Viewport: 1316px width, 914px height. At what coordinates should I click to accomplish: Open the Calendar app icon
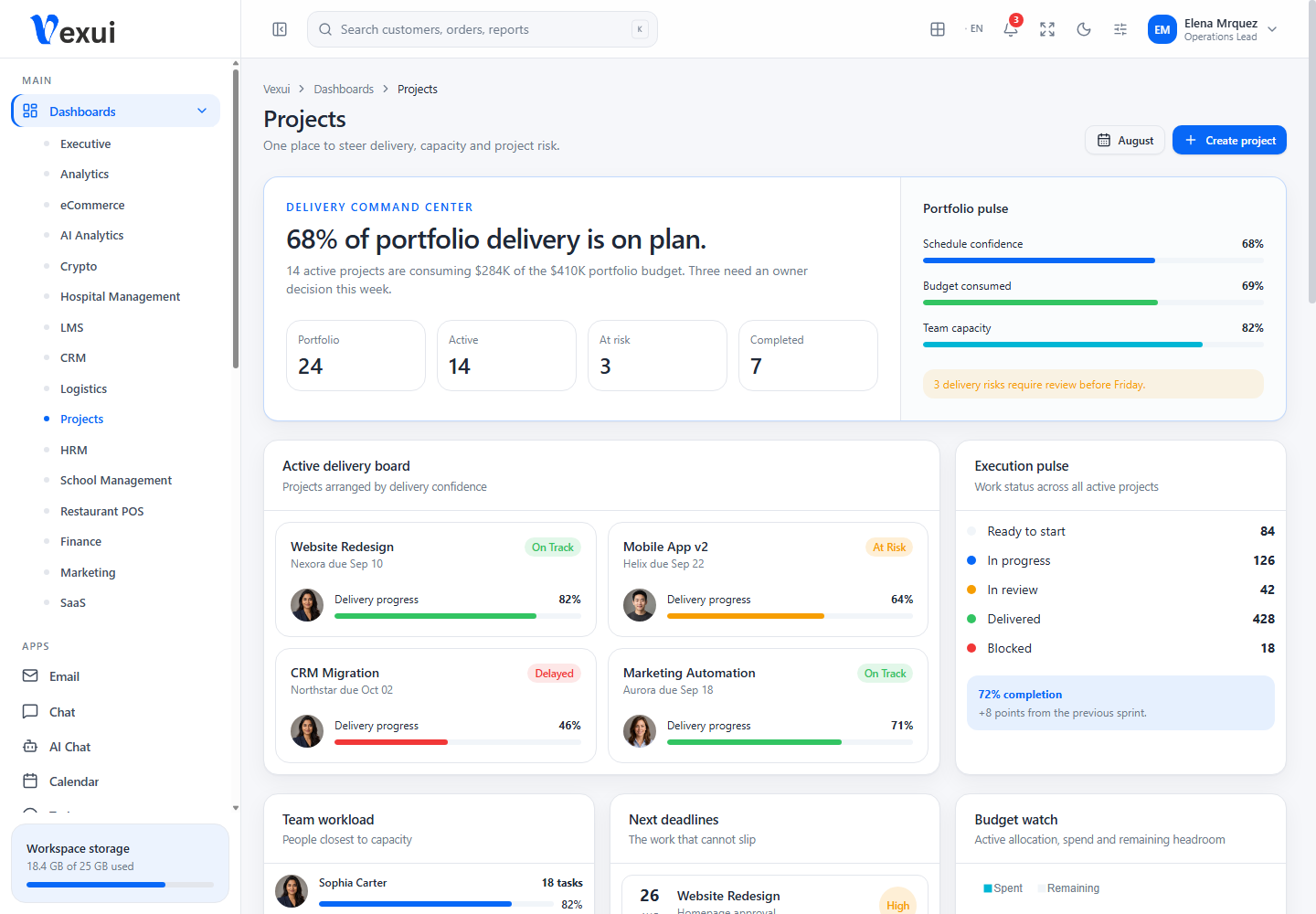(x=30, y=781)
